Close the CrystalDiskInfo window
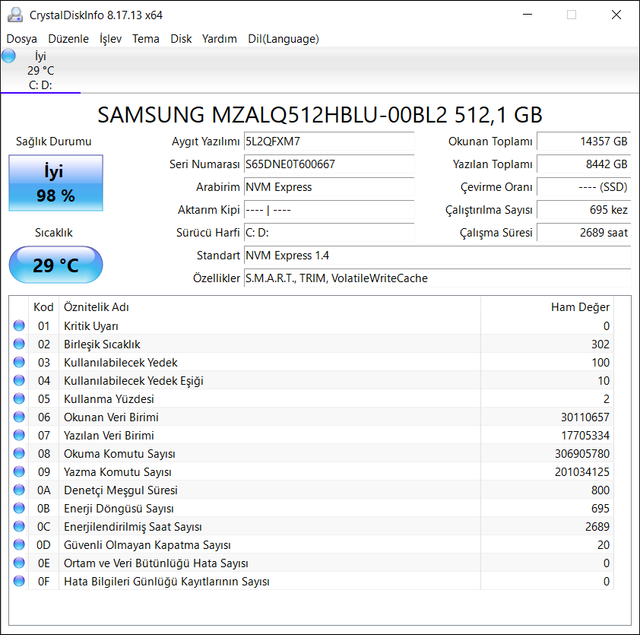Image resolution: width=640 pixels, height=635 pixels. point(616,15)
